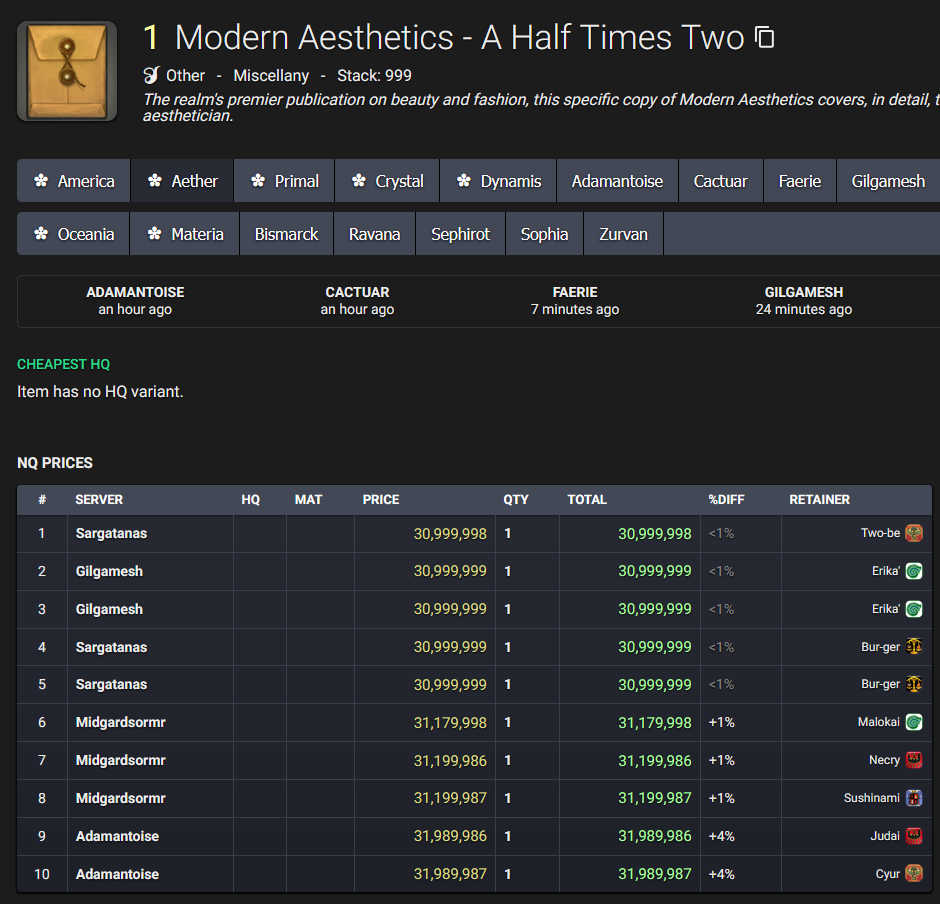Click price 30,999,998 in the PRICE column

tap(450, 534)
